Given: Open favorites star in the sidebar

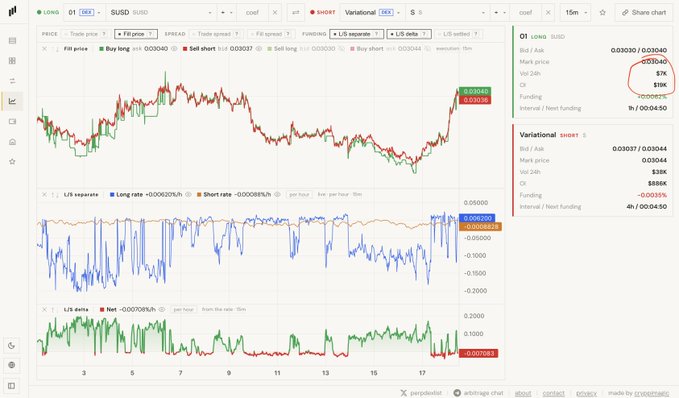Looking at the screenshot, I should click(x=12, y=162).
